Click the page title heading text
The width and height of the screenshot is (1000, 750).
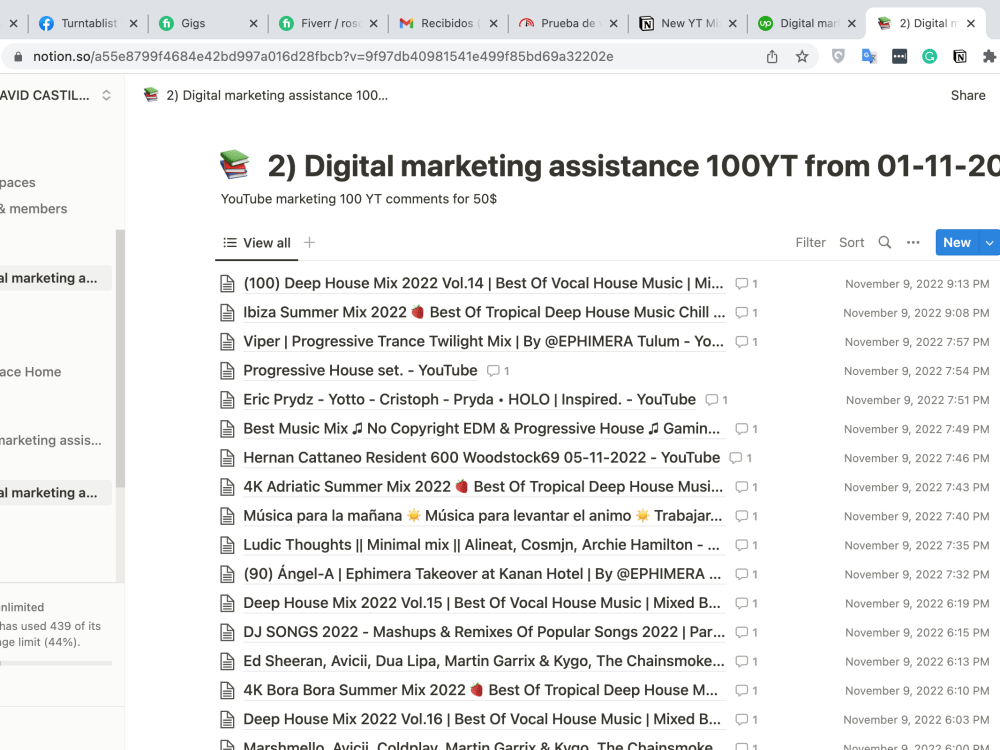coord(633,166)
